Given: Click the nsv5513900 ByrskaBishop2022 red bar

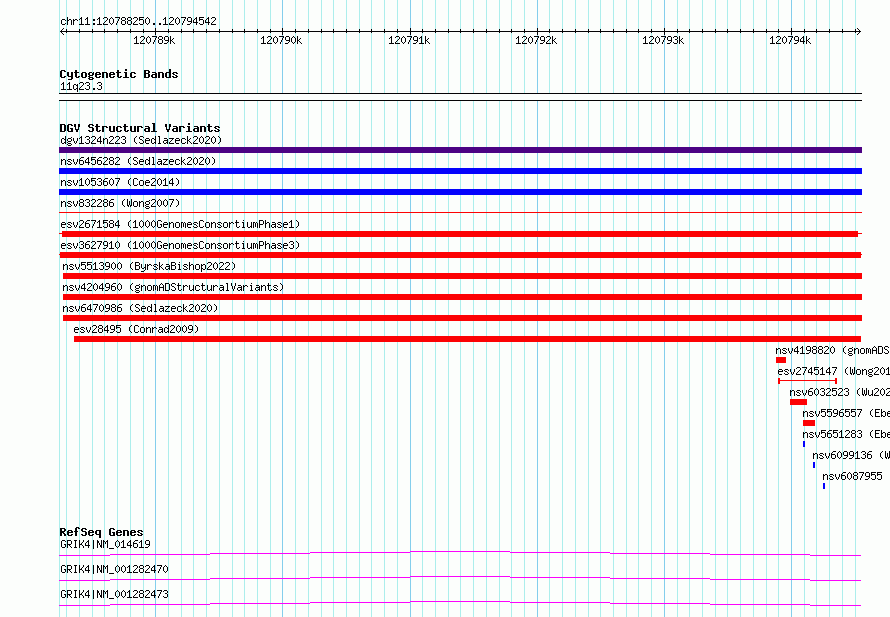Looking at the screenshot, I should (x=462, y=276).
